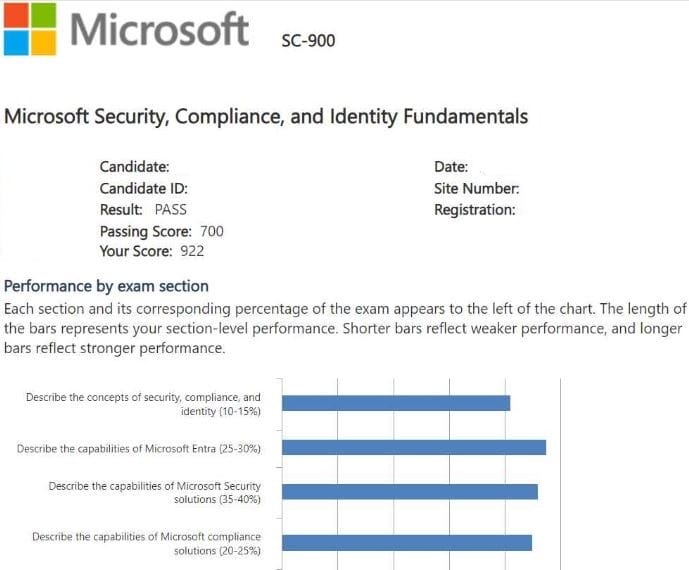Select the SC-900 exam code

point(309,41)
